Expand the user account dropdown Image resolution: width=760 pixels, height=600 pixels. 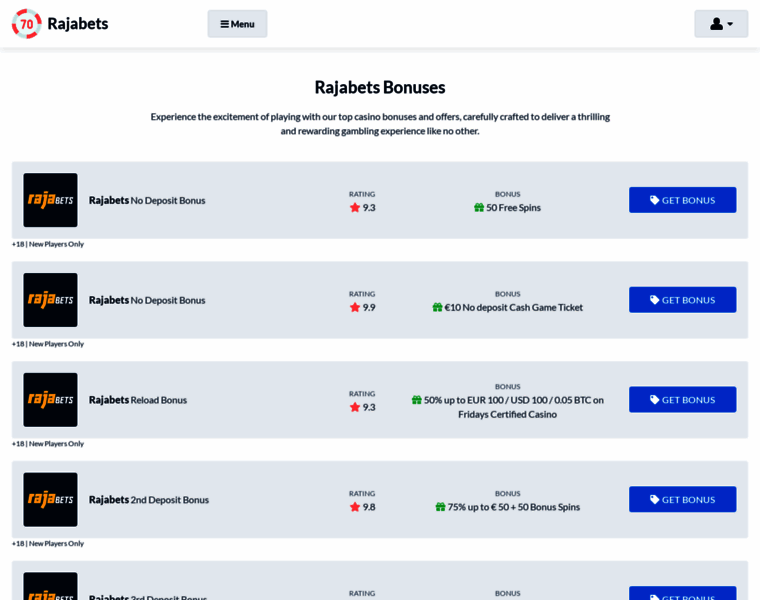point(721,24)
